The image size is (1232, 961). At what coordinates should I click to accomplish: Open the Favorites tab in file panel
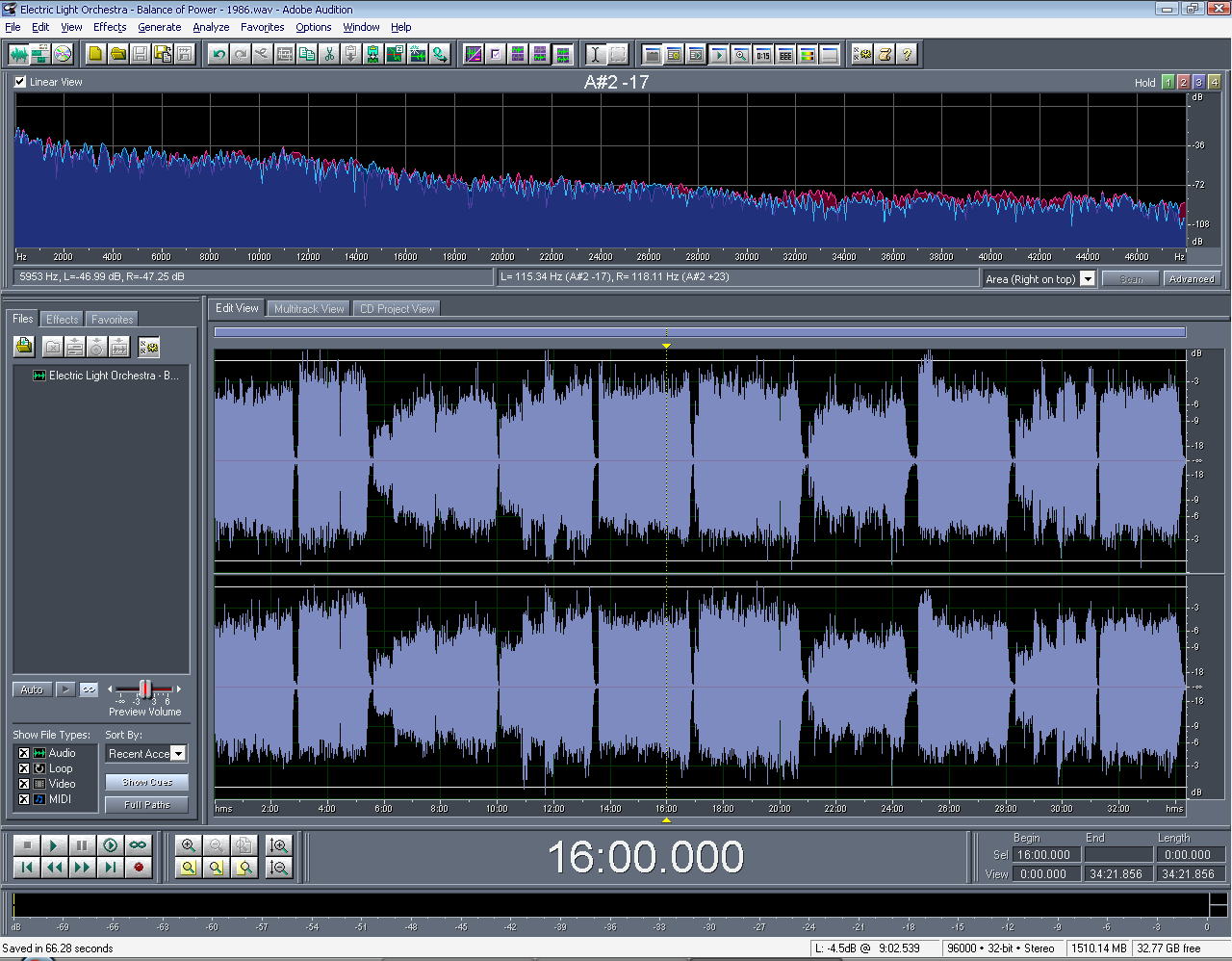[x=112, y=320]
